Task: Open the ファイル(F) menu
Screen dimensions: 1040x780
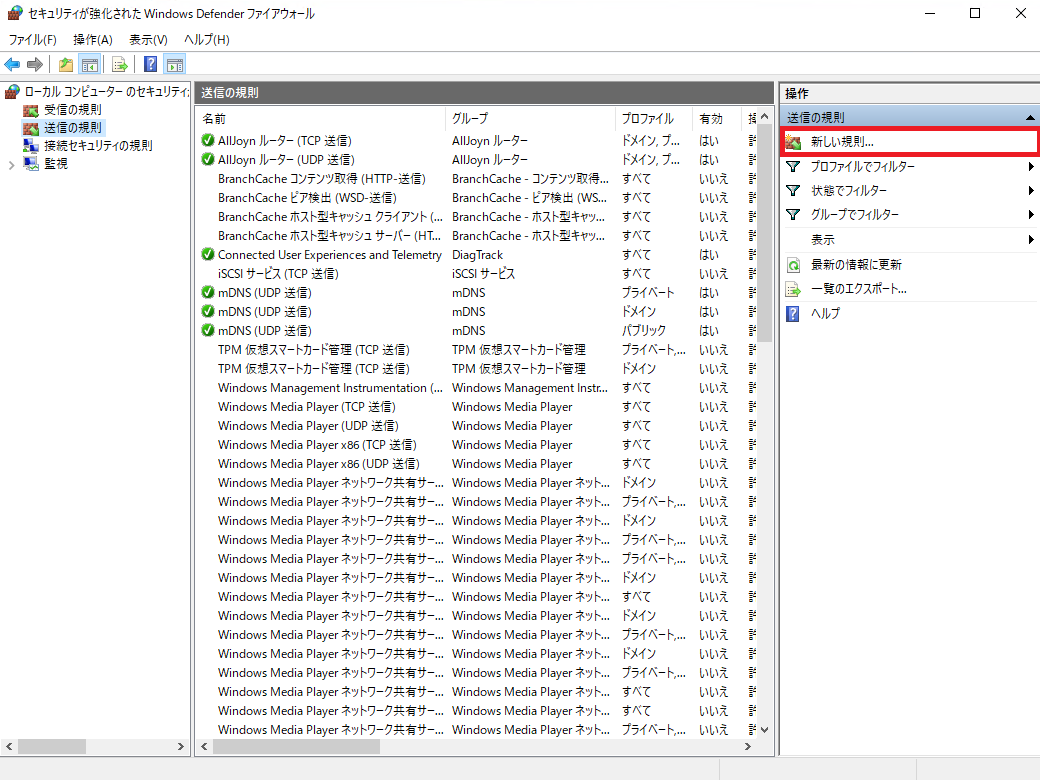Action: (x=32, y=40)
